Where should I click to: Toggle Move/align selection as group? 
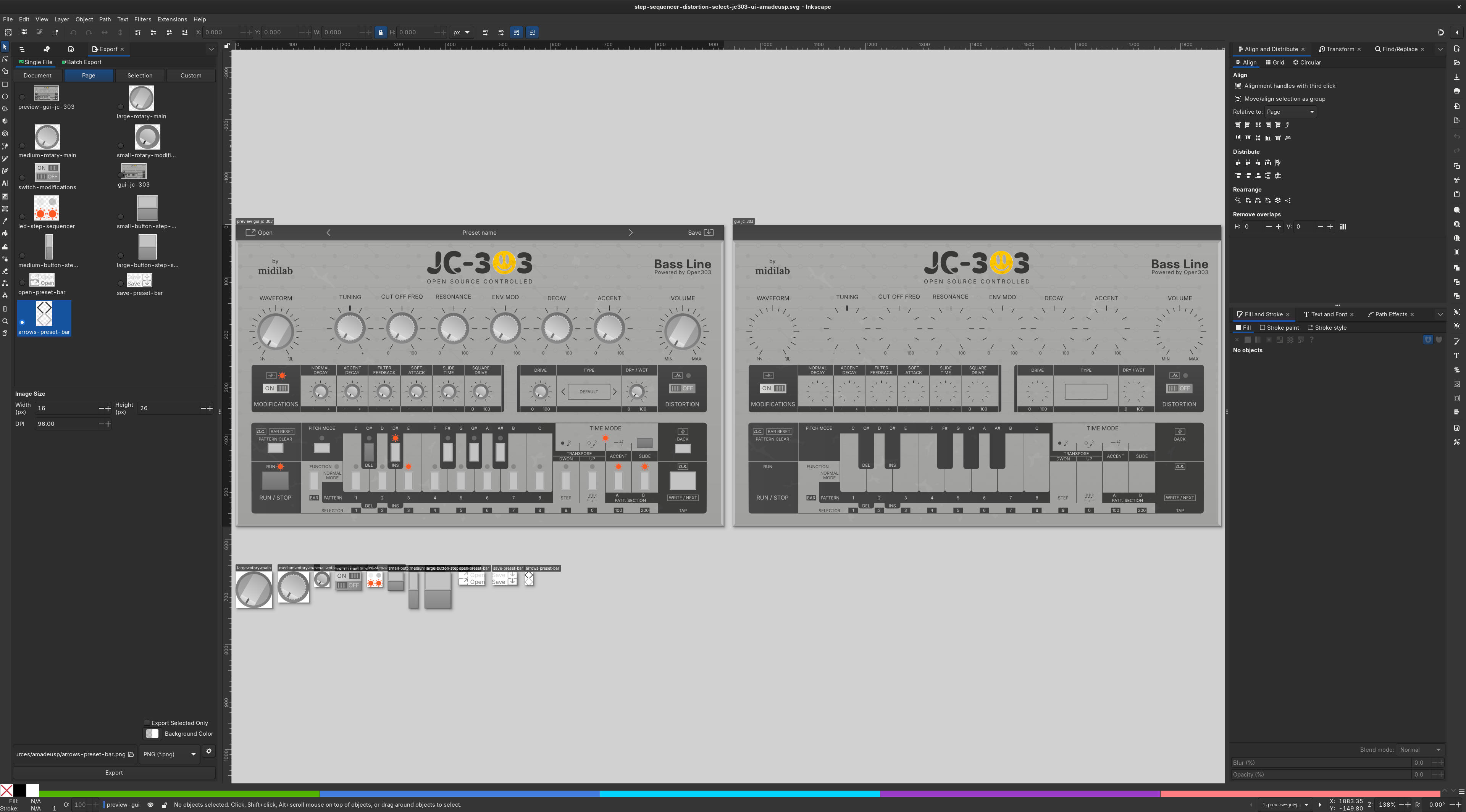(1238, 98)
